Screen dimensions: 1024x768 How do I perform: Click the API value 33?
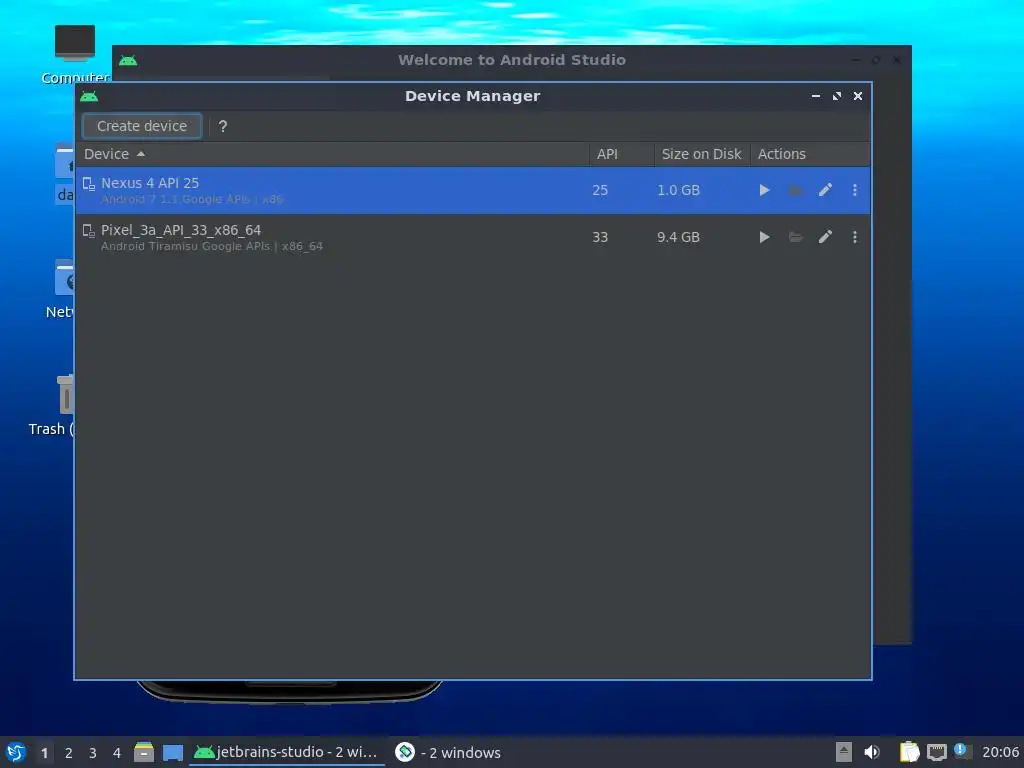point(600,237)
